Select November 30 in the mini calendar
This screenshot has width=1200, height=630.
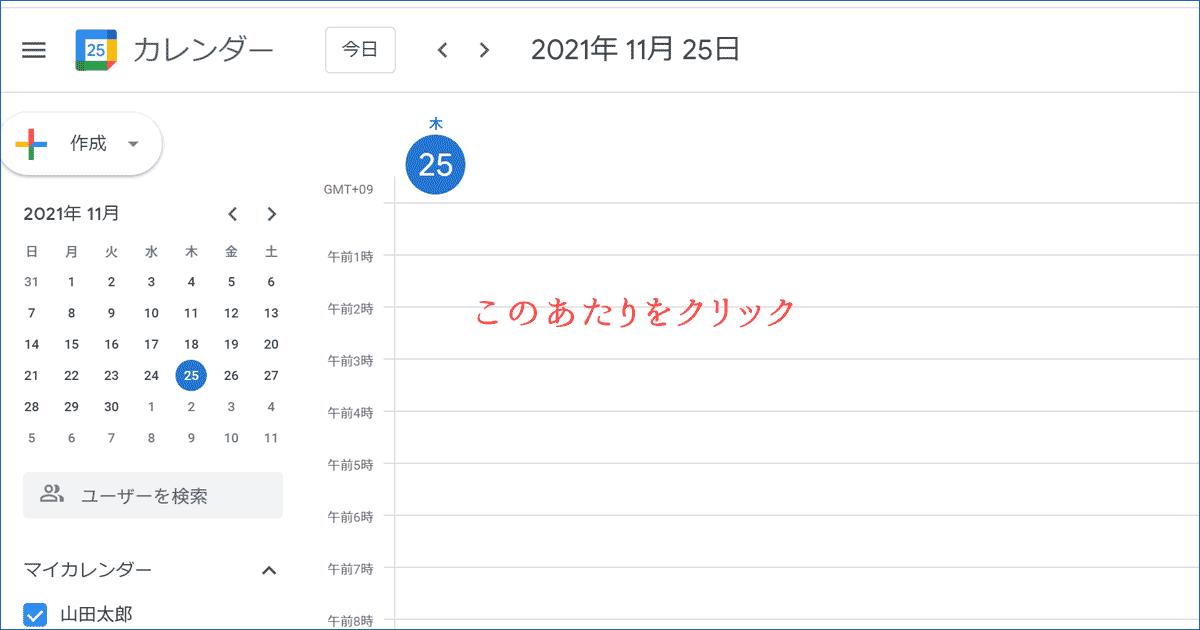pyautogui.click(x=111, y=406)
